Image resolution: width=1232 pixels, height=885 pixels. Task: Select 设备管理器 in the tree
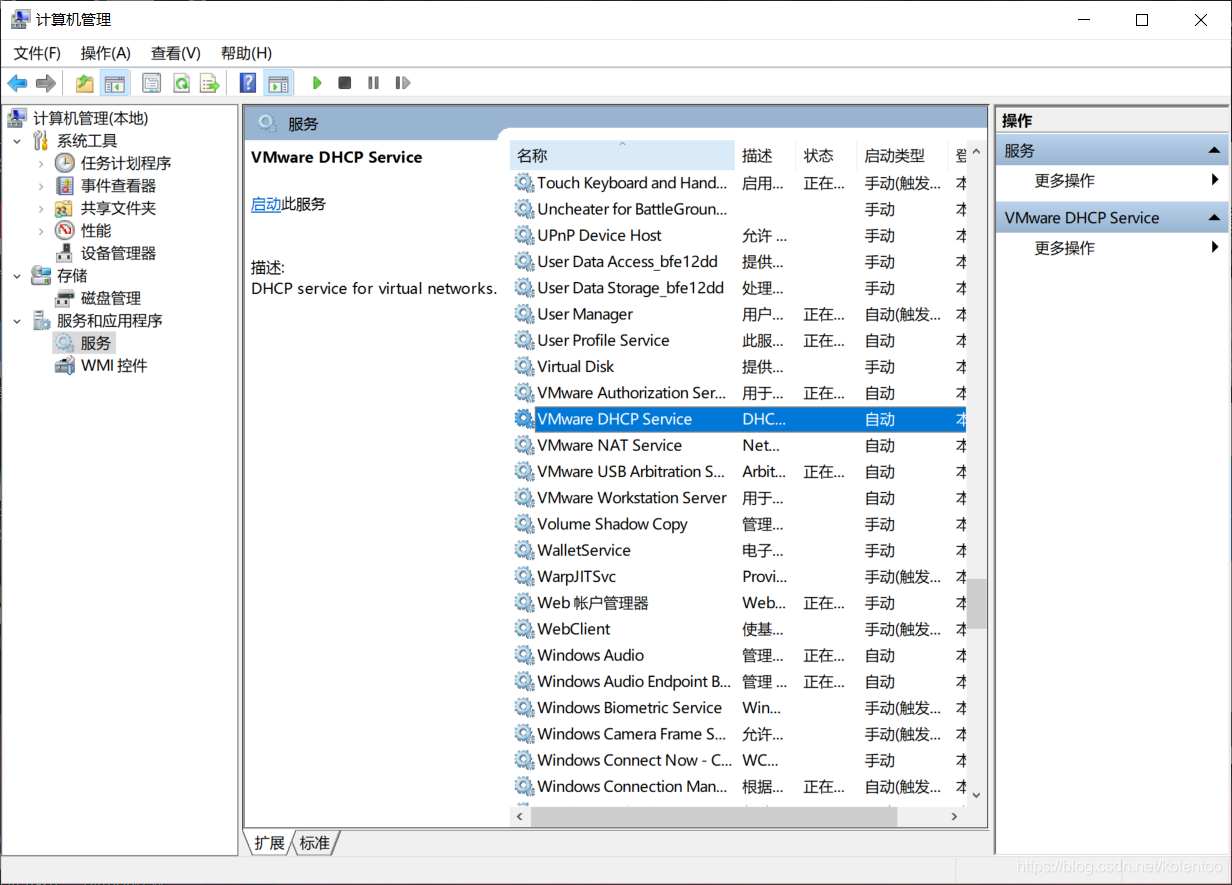coord(118,253)
